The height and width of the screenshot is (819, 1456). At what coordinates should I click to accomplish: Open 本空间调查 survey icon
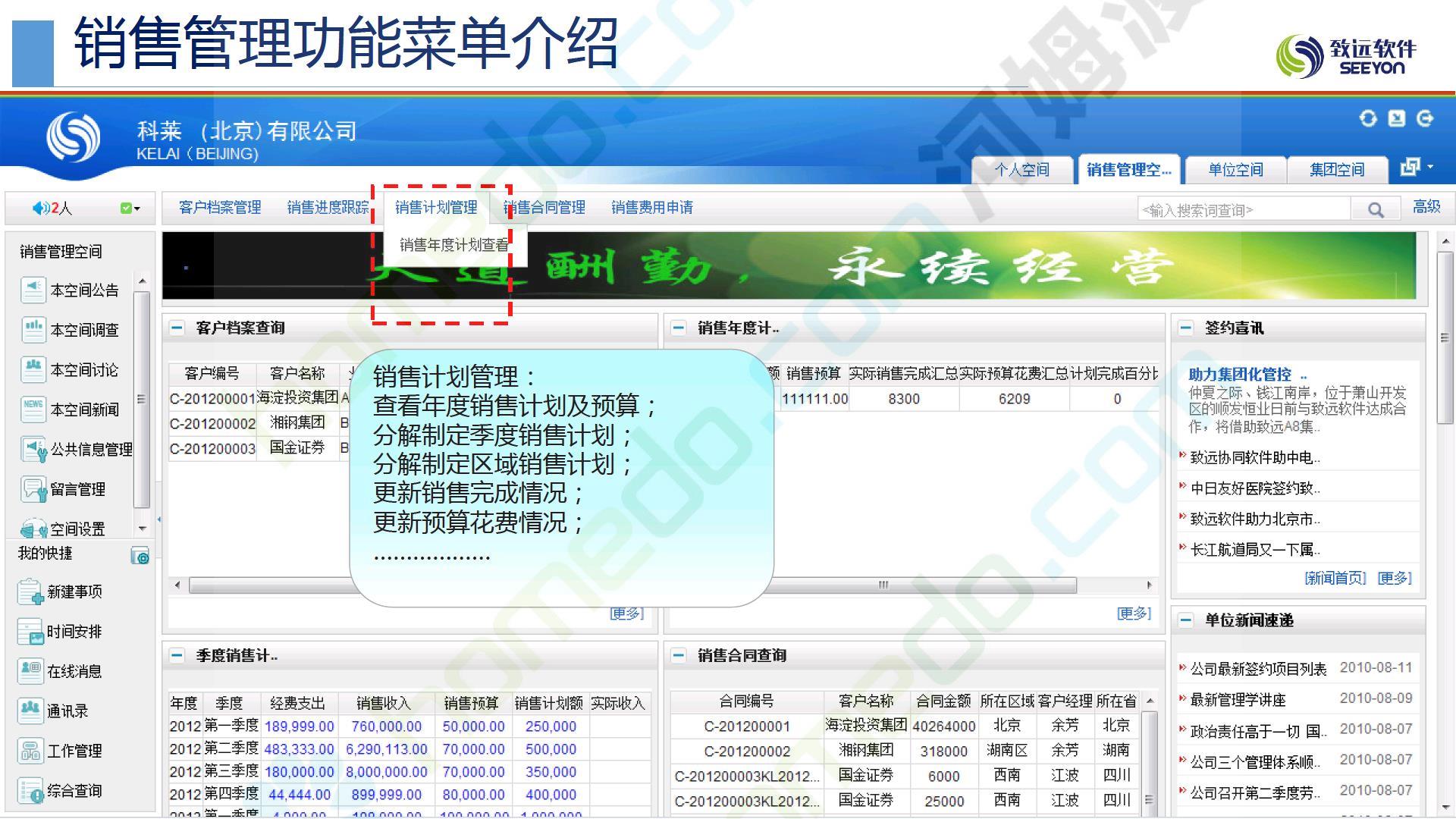(x=33, y=329)
